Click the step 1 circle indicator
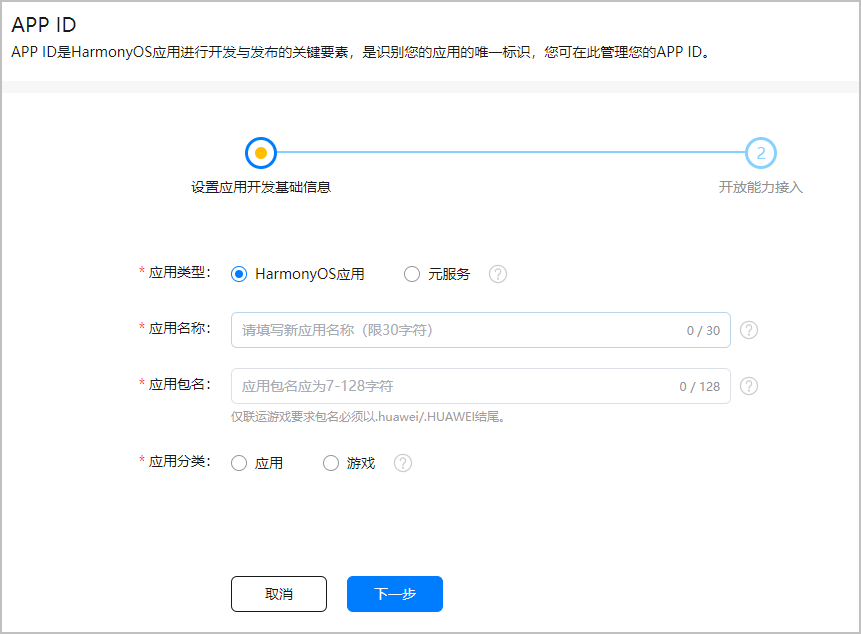The image size is (861, 634). click(x=260, y=153)
